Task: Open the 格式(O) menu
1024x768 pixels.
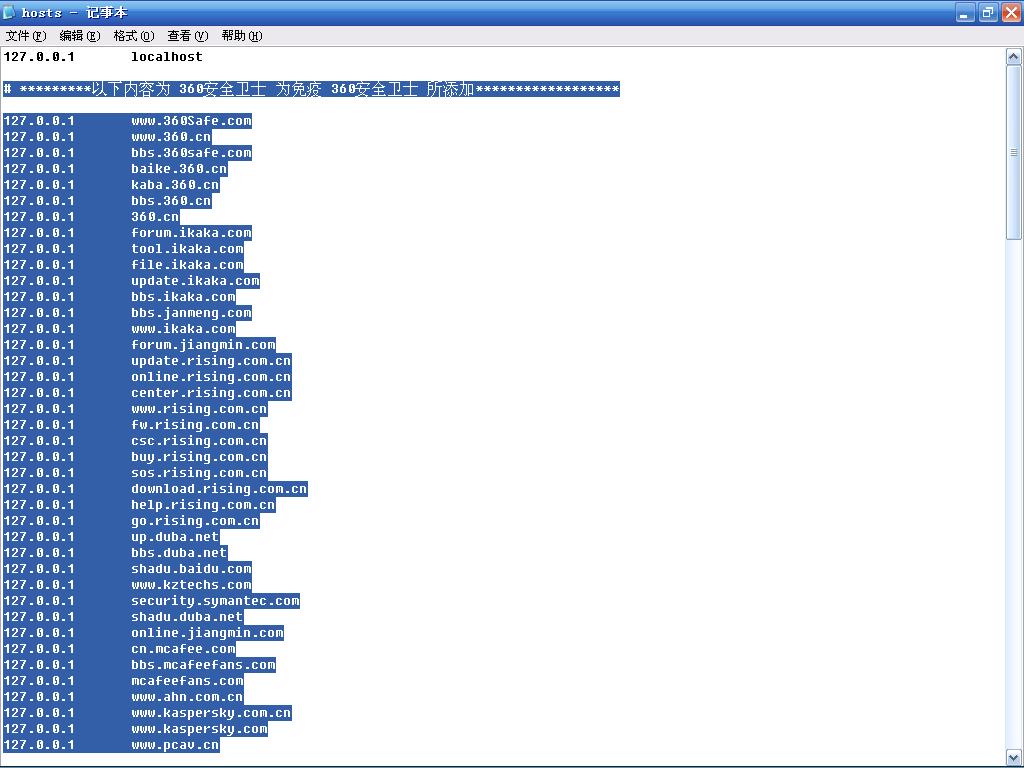Action: pos(134,36)
